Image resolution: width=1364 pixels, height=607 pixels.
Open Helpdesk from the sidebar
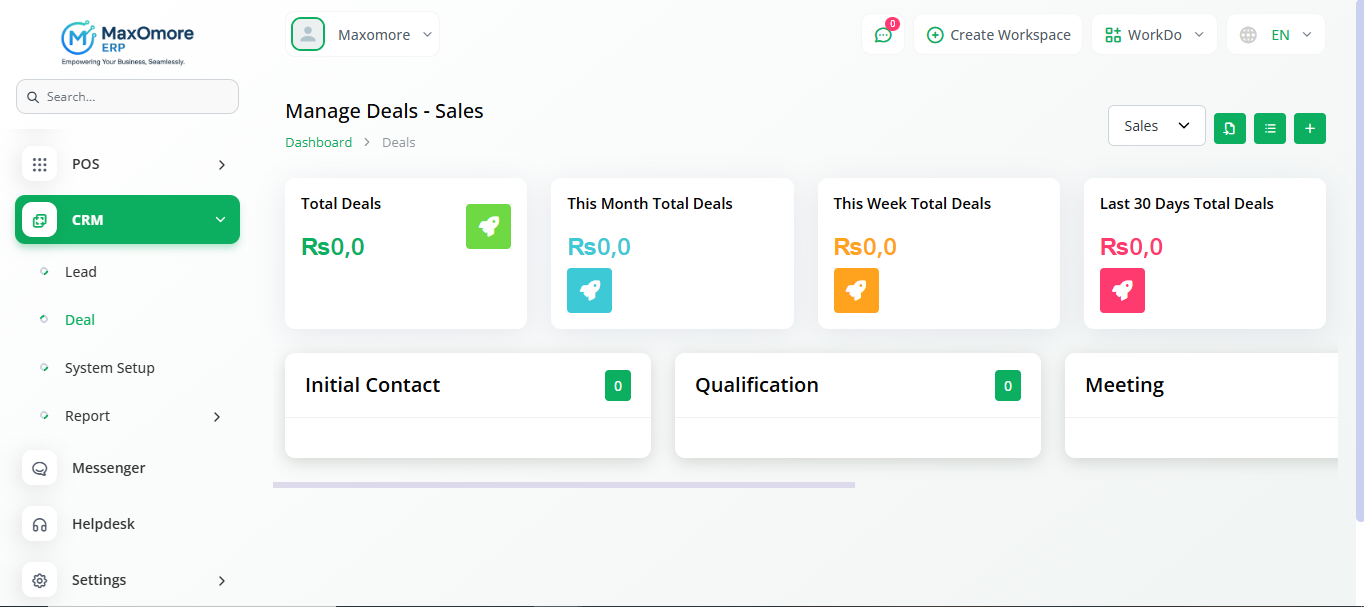pyautogui.click(x=103, y=524)
